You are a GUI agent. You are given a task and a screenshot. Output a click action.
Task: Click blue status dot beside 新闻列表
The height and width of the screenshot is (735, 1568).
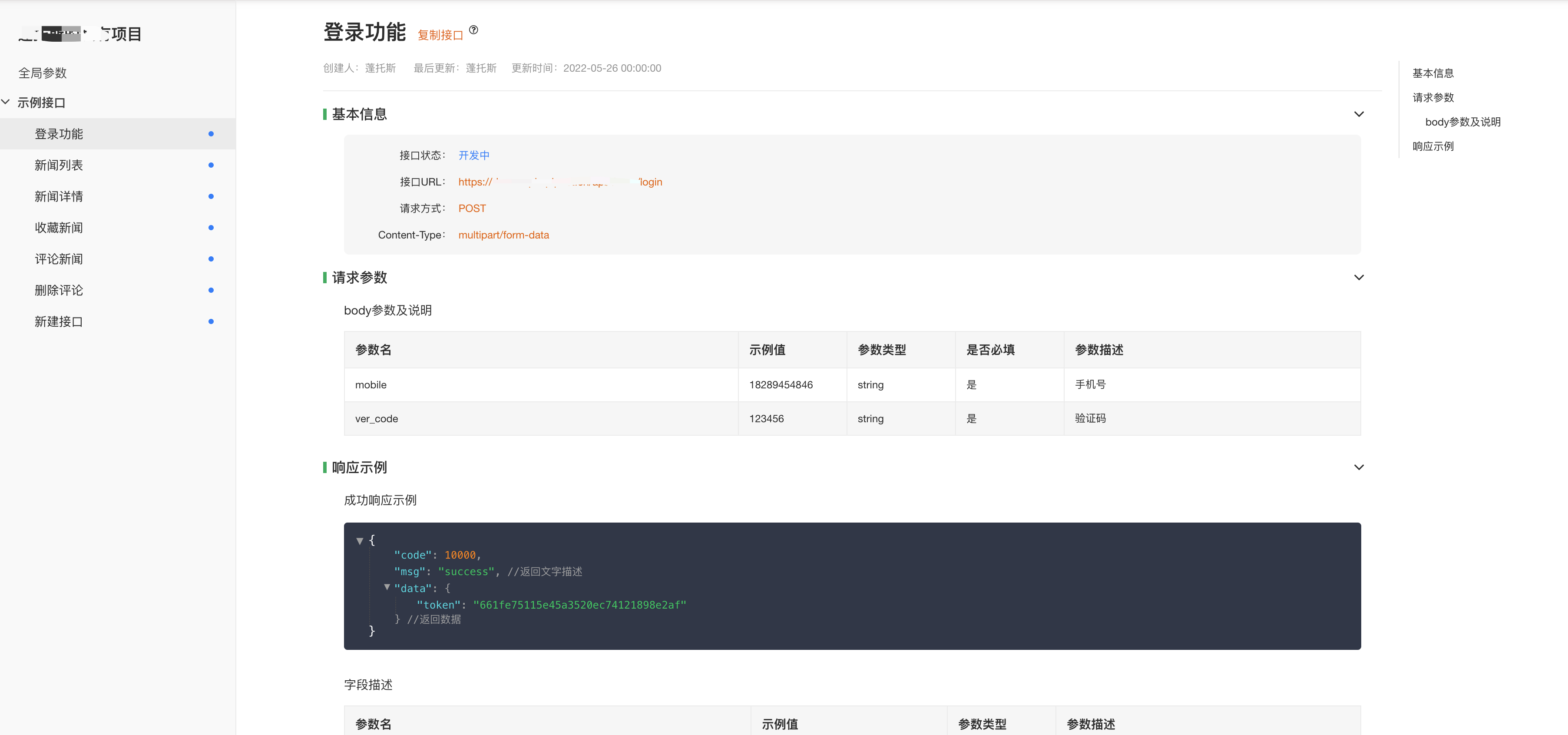[211, 165]
